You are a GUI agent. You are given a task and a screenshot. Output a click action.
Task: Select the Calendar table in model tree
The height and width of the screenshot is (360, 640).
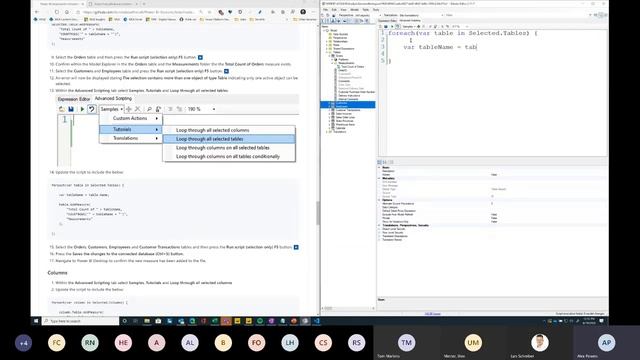(x=340, y=128)
